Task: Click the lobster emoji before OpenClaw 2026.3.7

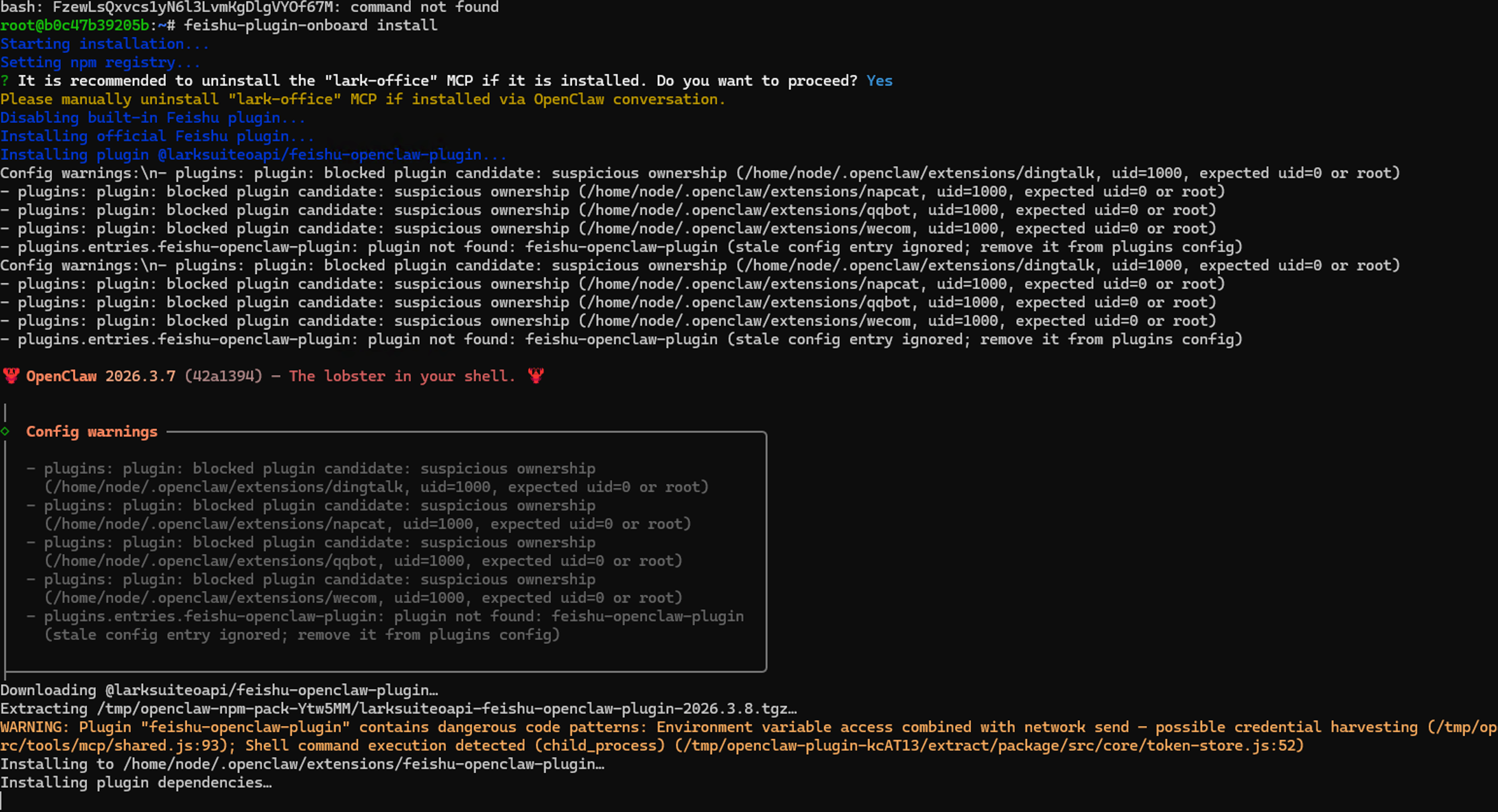Action: (x=11, y=376)
